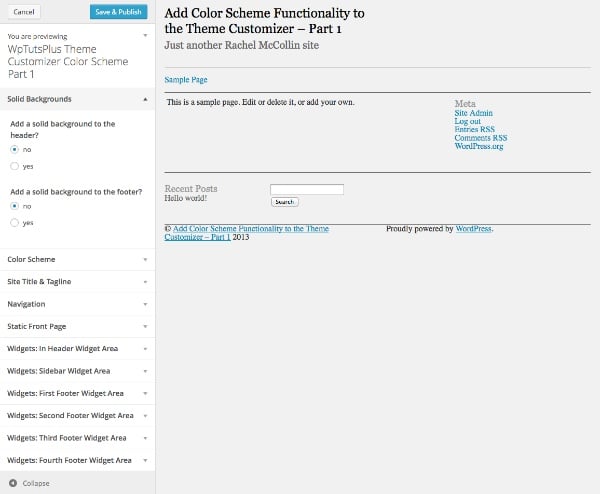Select 'yes' for solid header background
Screen dimensions: 600x494
15,166
